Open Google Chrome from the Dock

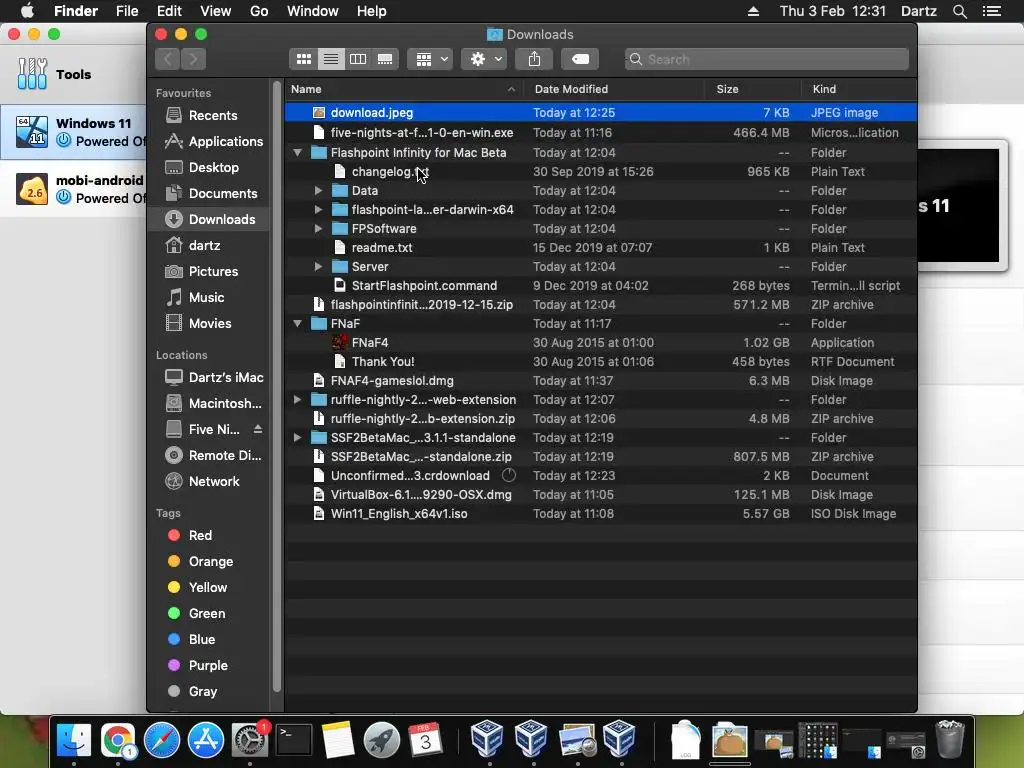point(118,741)
